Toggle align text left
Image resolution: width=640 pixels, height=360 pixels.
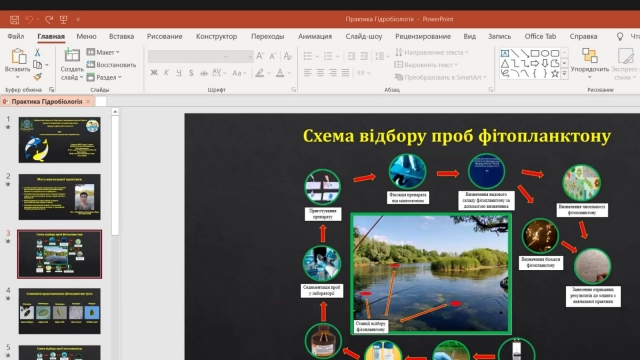coord(308,73)
